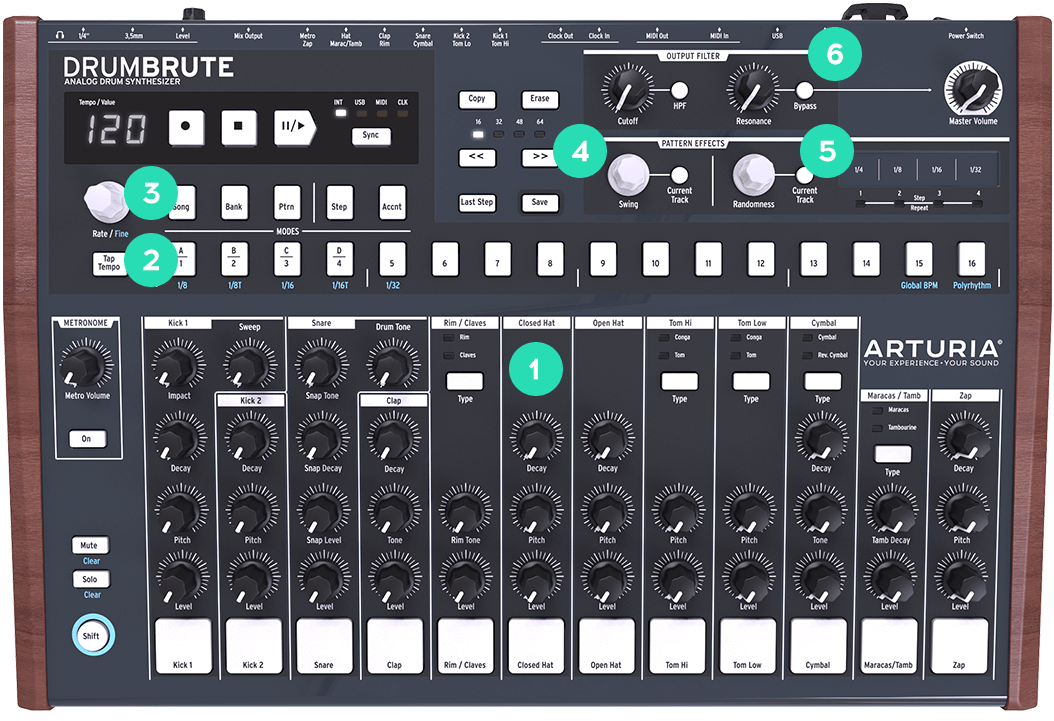Start playback with the Play/Pause button
This screenshot has width=1054, height=721.
(x=294, y=128)
